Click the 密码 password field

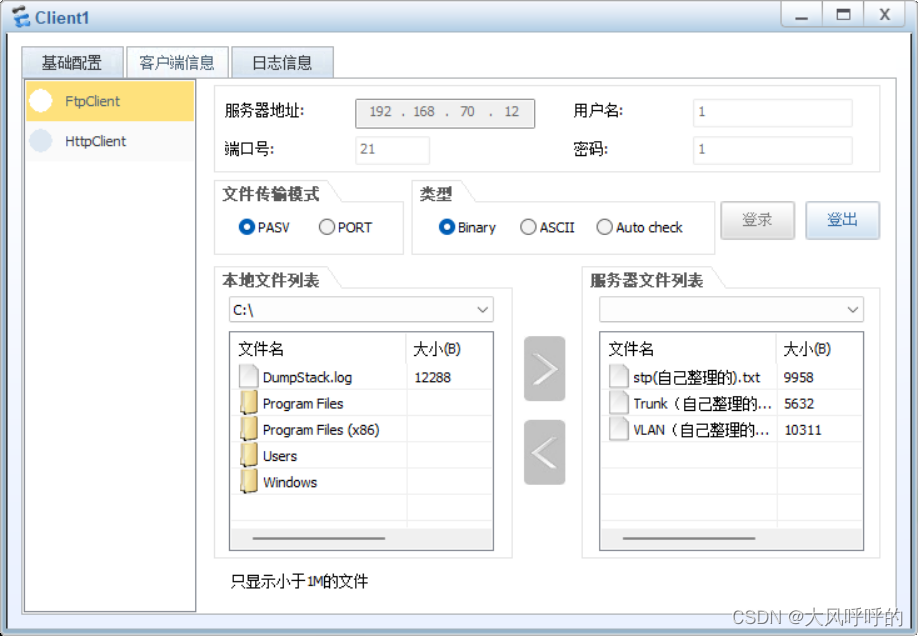click(x=772, y=149)
